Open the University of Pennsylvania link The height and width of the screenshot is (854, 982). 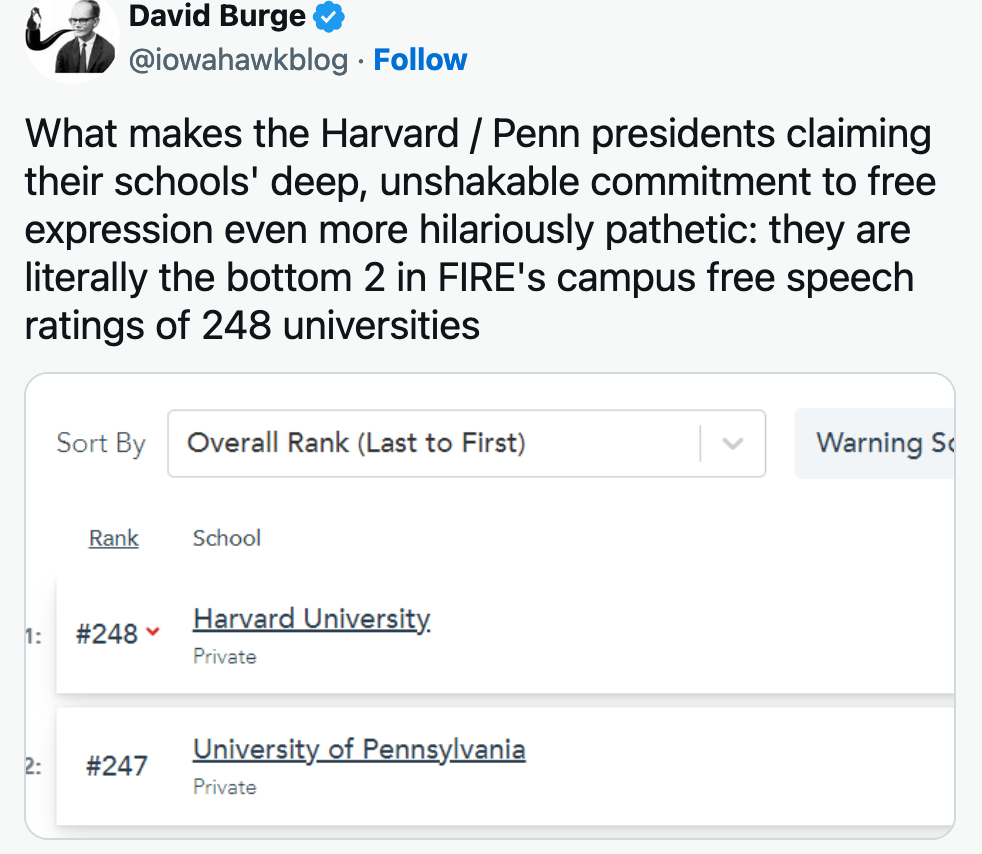[x=359, y=749]
